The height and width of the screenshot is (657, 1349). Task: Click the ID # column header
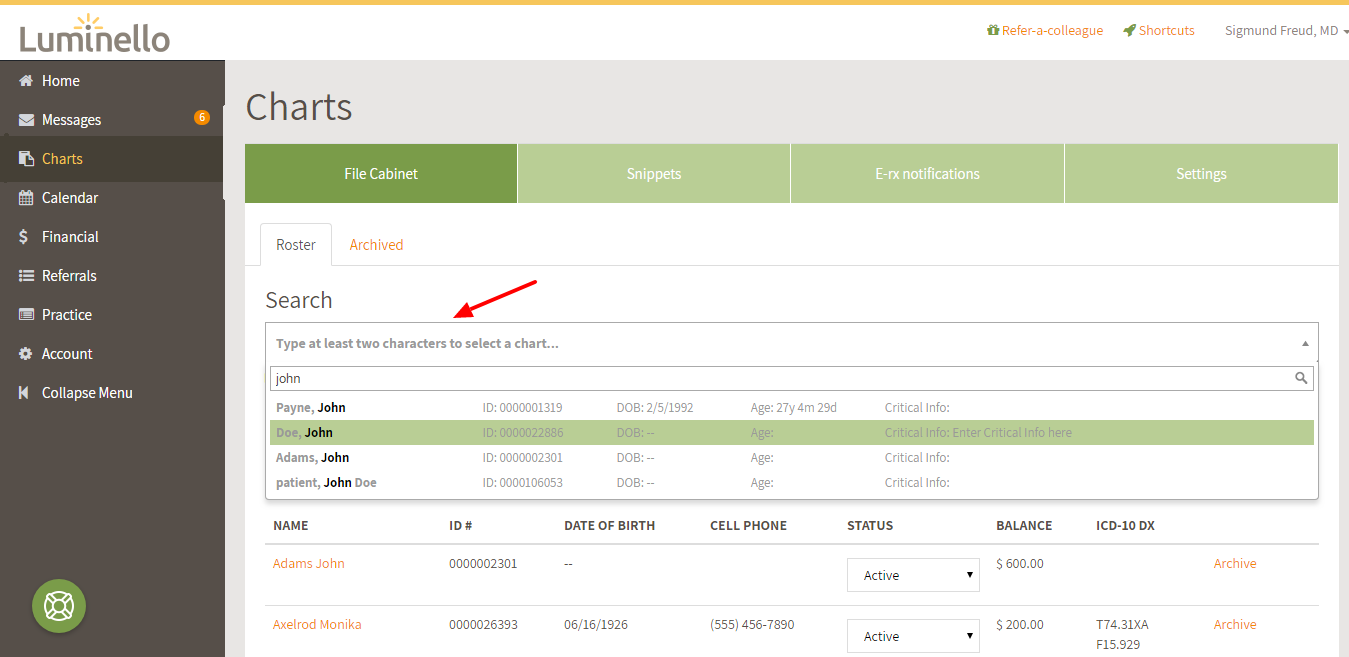(460, 525)
